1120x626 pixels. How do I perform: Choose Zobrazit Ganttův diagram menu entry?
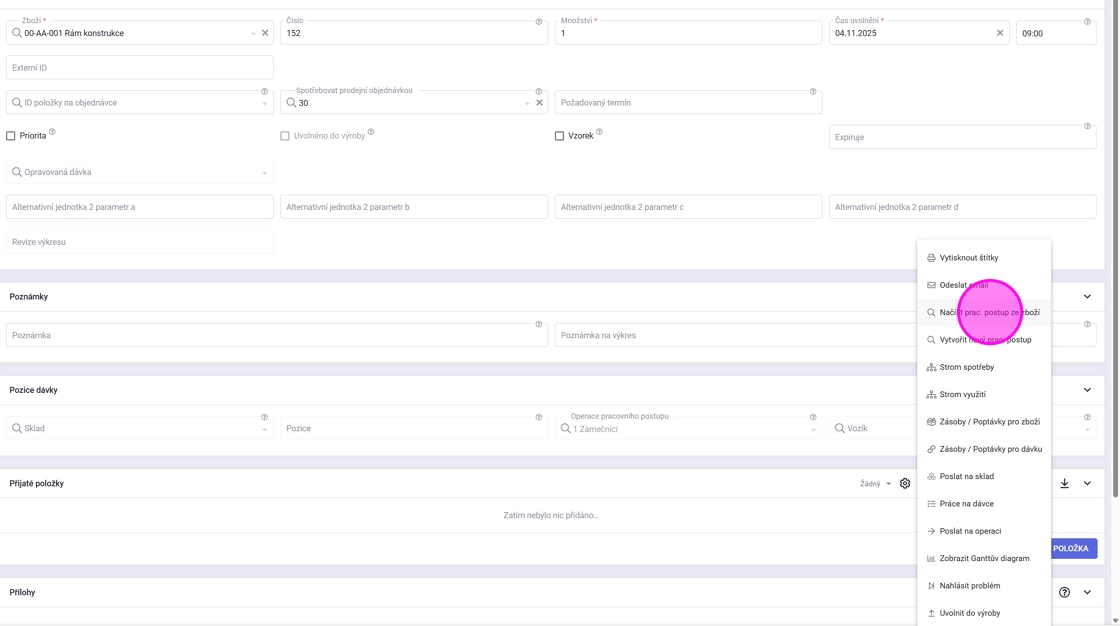pos(984,559)
